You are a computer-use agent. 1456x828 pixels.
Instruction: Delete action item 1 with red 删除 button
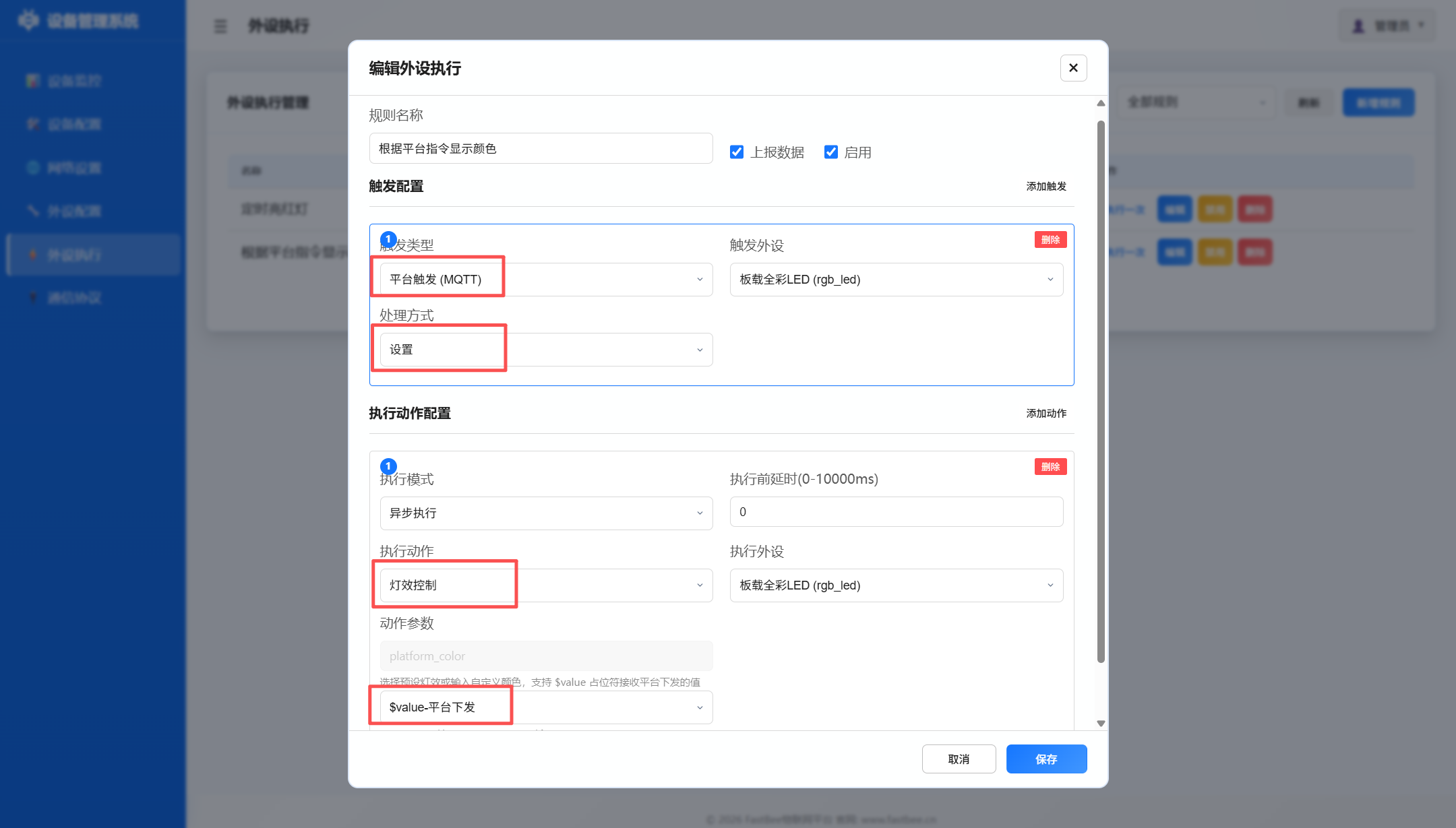[x=1050, y=467]
